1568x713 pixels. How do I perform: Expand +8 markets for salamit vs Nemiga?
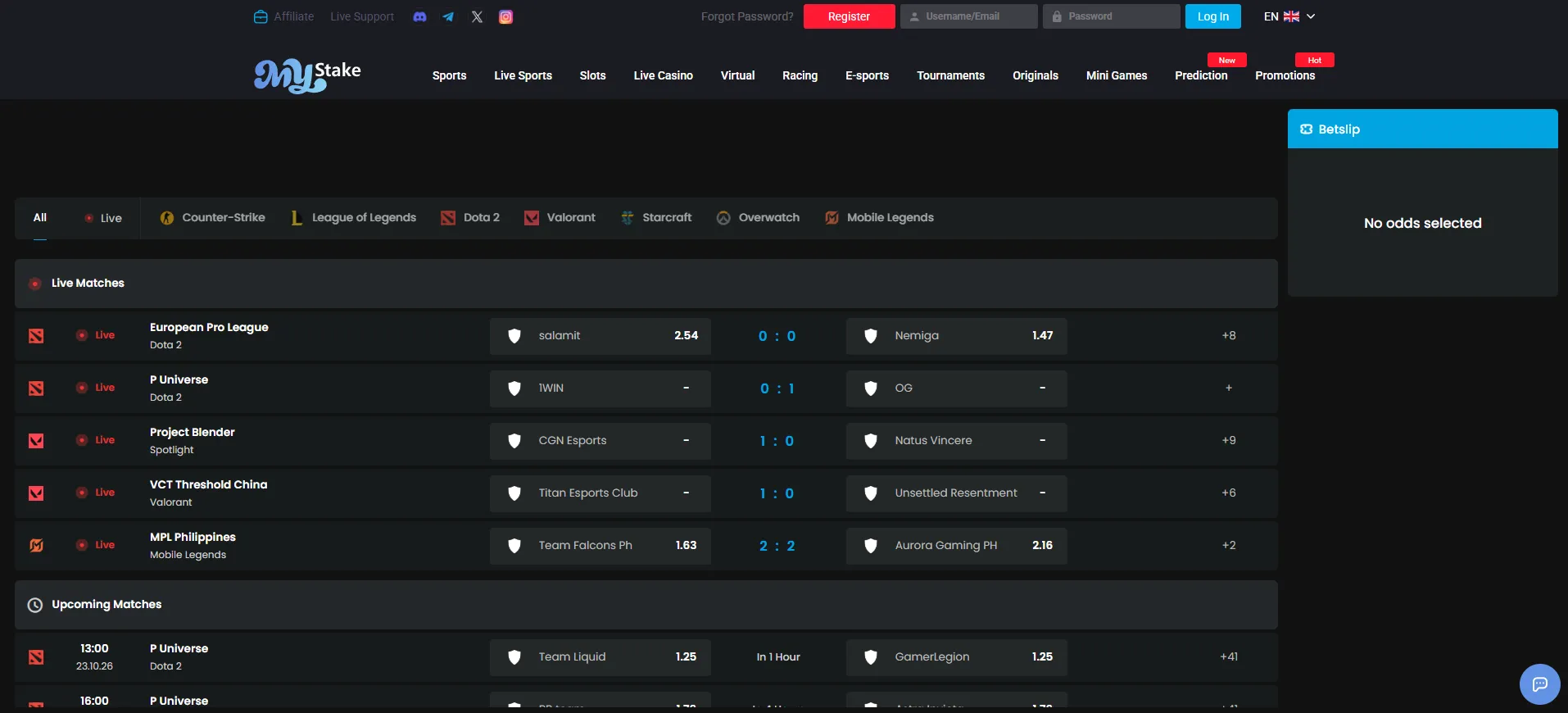1229,335
